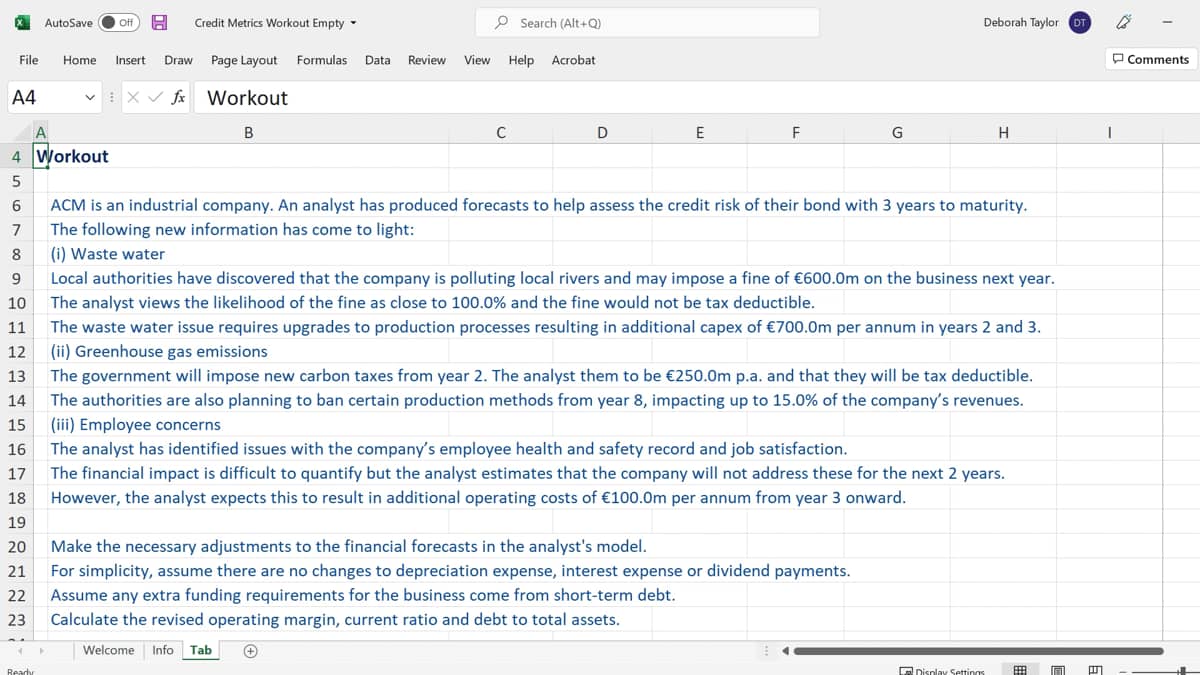Select the active sheet named Tab

click(x=201, y=650)
